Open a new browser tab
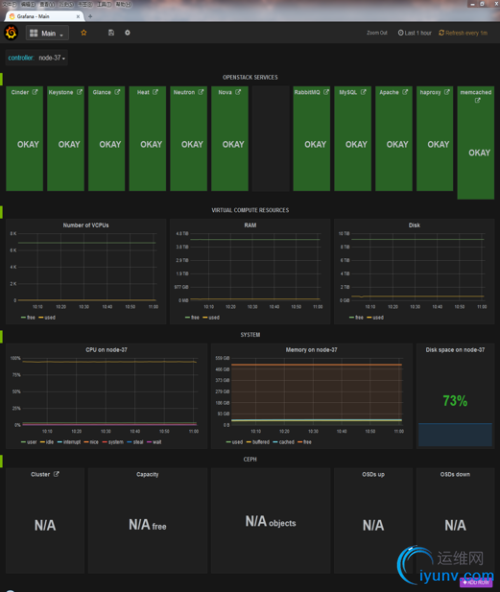 (x=90, y=16)
